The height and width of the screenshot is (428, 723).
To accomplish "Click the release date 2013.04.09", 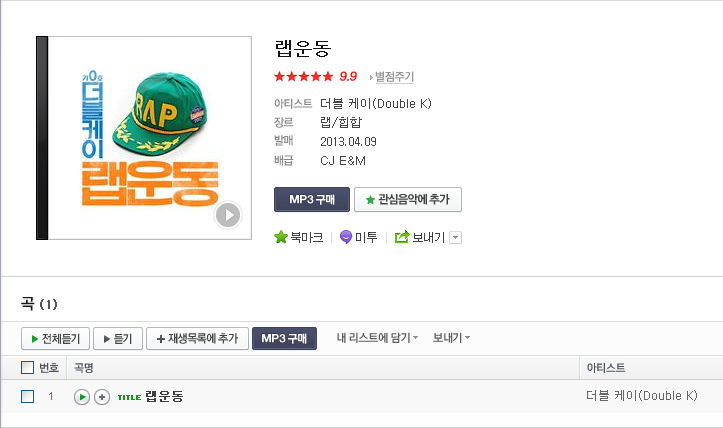I will (348, 142).
